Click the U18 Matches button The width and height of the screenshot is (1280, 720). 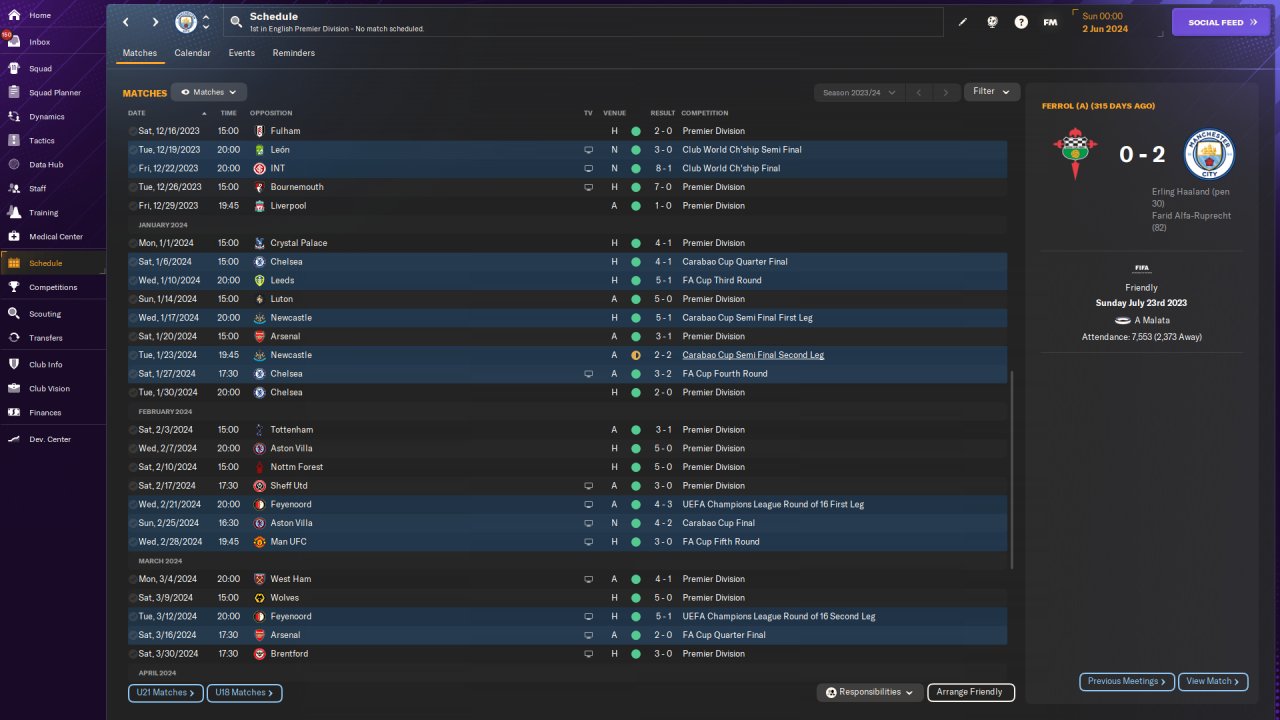tap(244, 692)
